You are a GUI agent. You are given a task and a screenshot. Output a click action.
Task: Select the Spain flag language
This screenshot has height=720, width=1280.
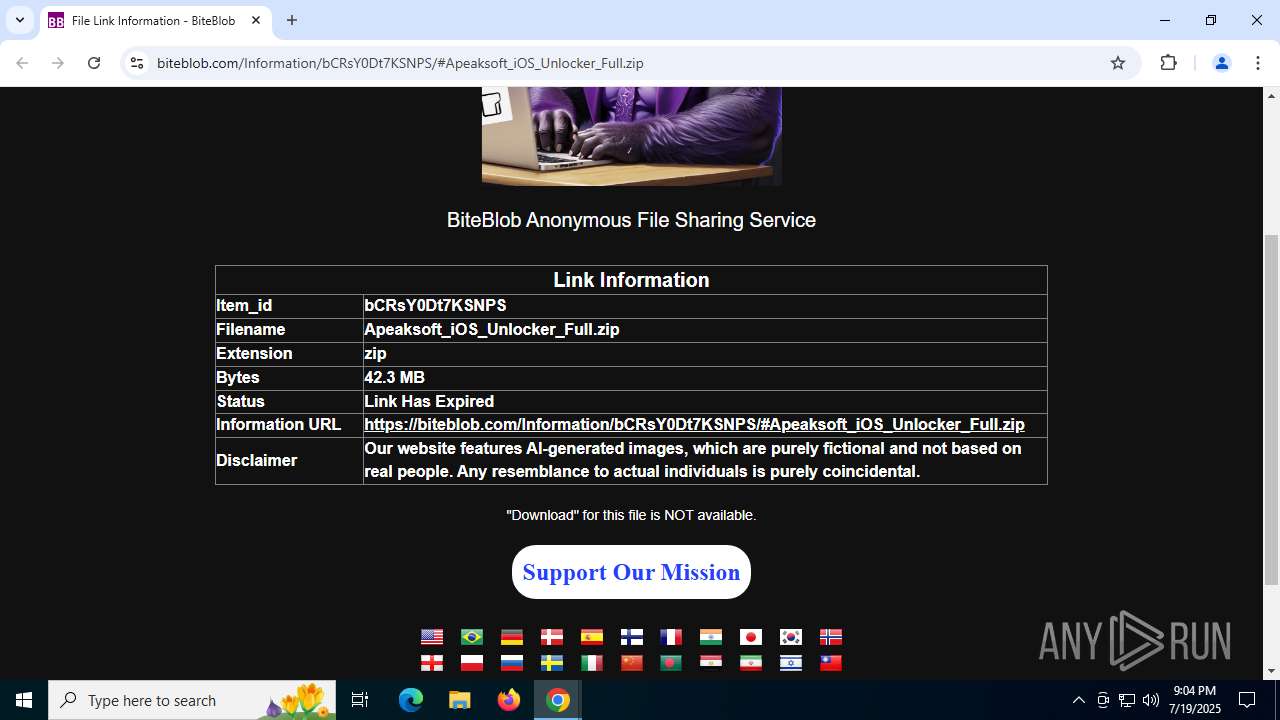pos(592,637)
